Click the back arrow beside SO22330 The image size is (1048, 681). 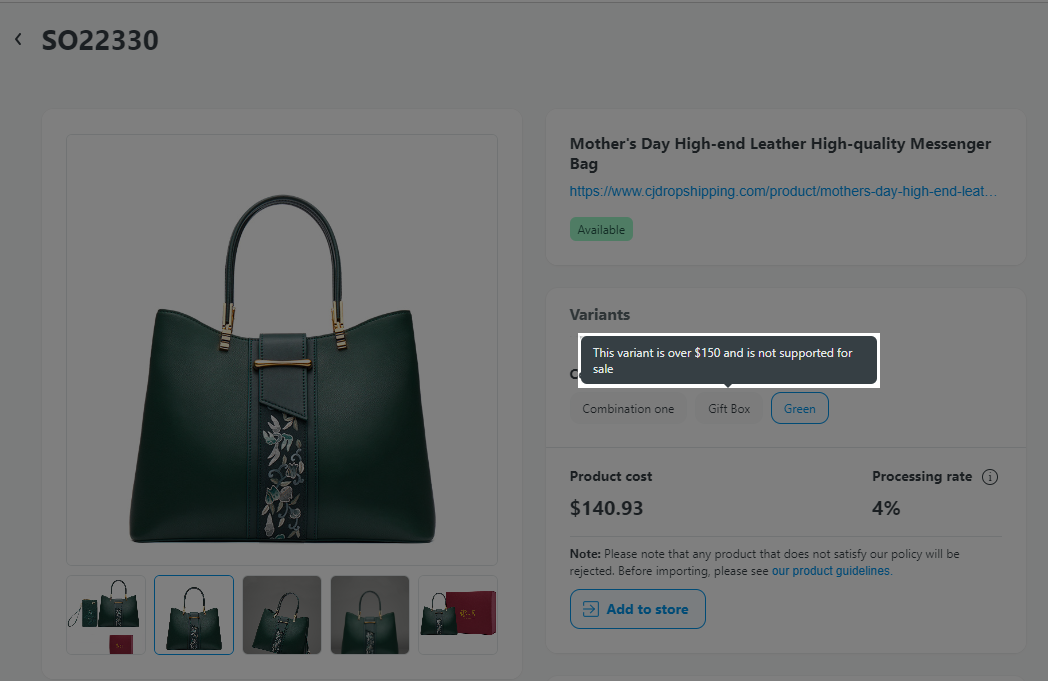pos(18,40)
